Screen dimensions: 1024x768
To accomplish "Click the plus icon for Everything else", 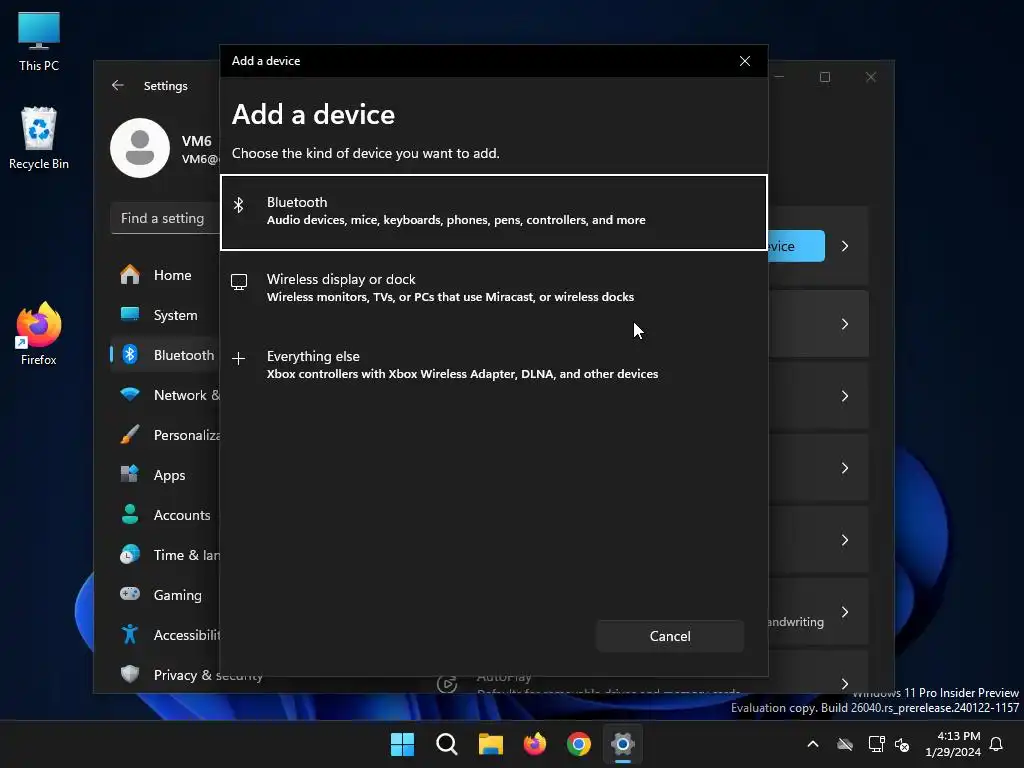I will pos(238,359).
